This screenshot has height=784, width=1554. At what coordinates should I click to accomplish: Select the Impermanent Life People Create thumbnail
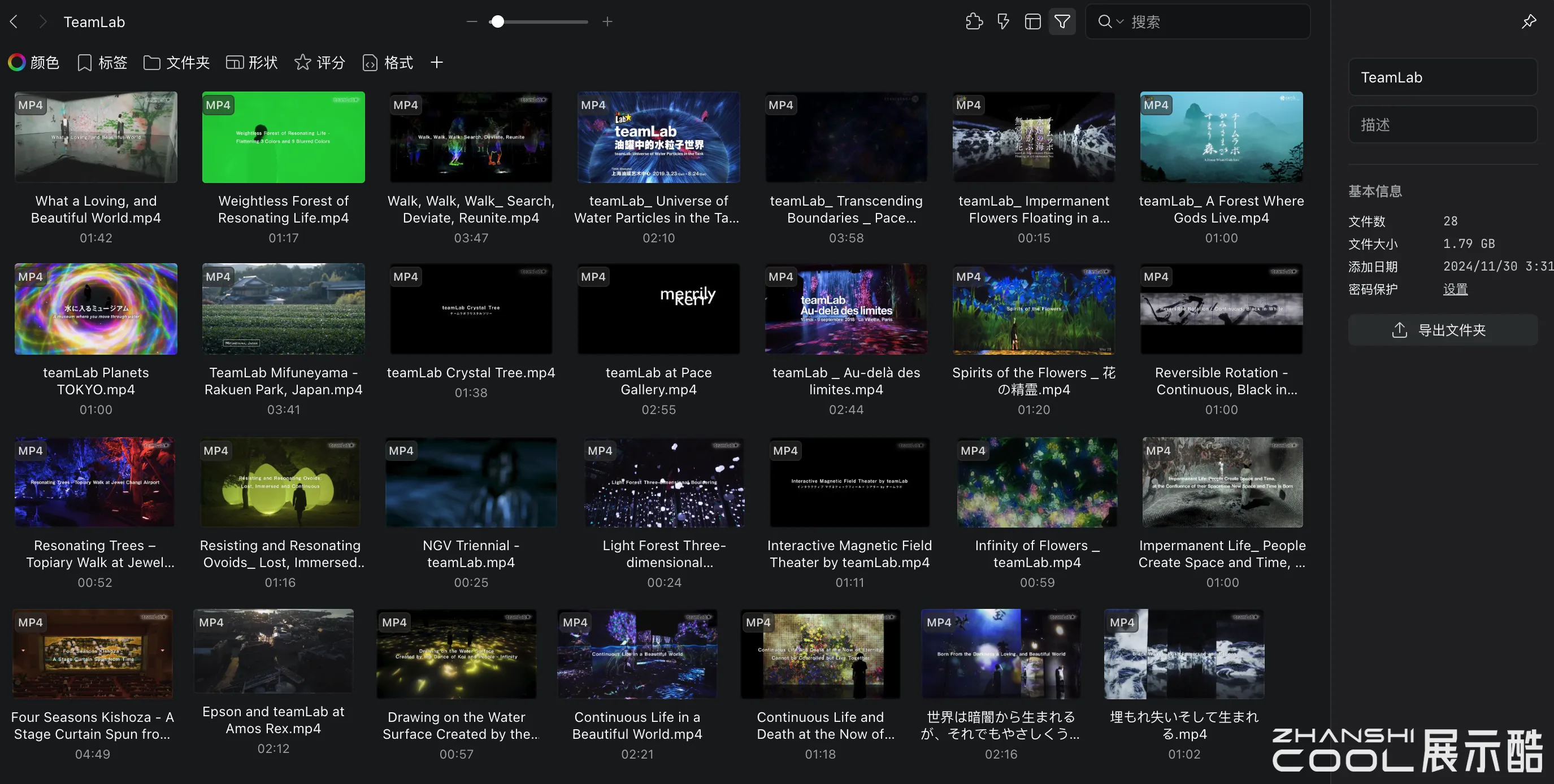pyautogui.click(x=1223, y=482)
